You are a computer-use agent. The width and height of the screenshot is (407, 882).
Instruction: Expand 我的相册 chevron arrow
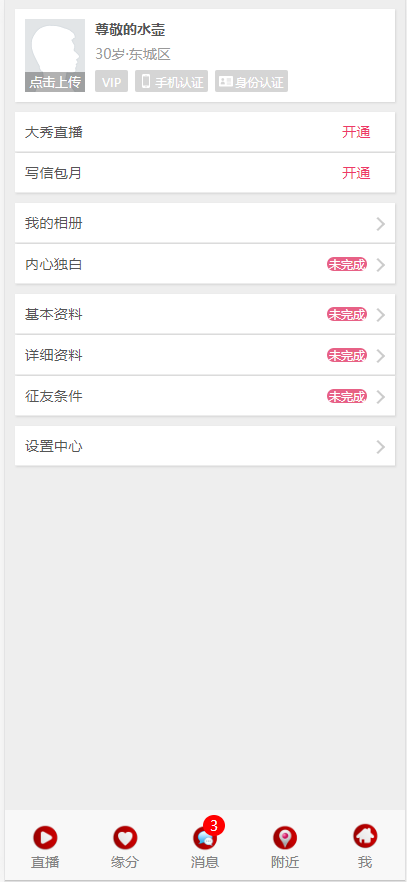tap(381, 224)
